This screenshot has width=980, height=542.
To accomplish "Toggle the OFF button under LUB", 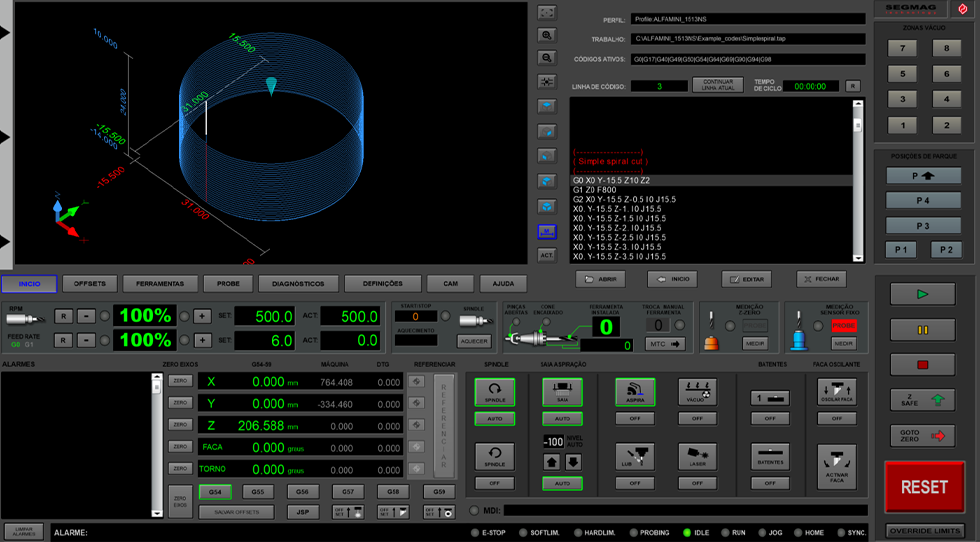I will point(635,483).
